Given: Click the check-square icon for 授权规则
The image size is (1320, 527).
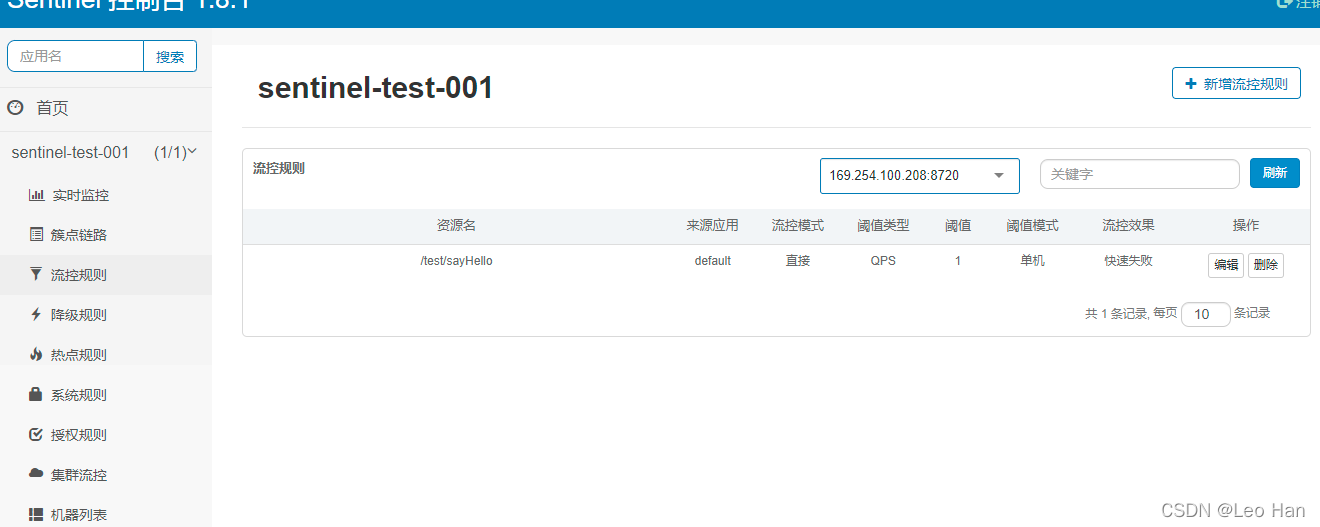Looking at the screenshot, I should point(36,434).
